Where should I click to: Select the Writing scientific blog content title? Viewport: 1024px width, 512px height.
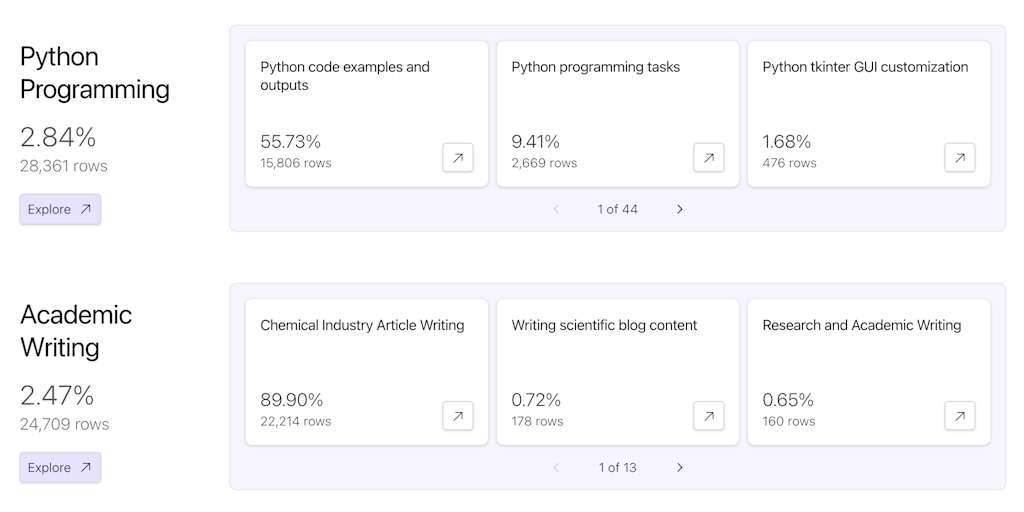pyautogui.click(x=604, y=325)
